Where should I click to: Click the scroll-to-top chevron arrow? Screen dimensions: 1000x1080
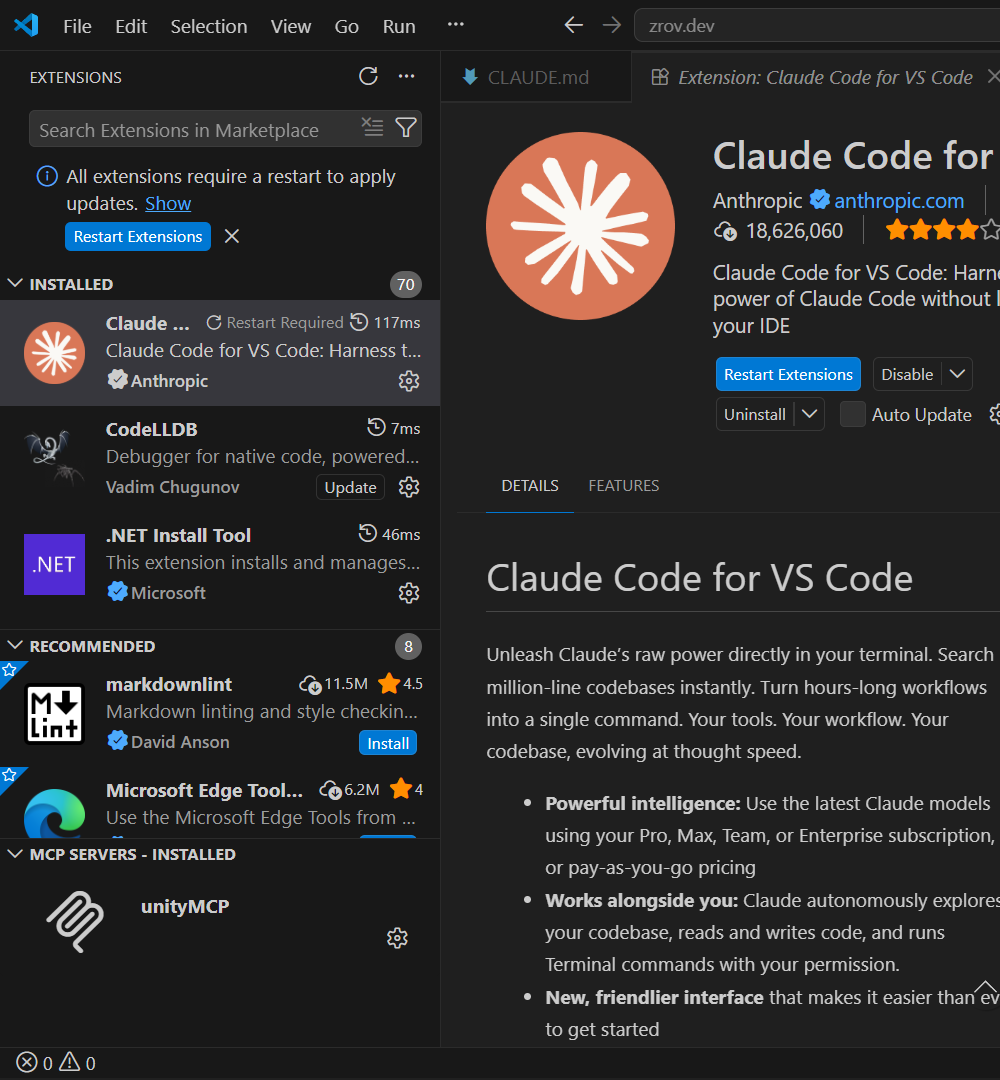(x=986, y=988)
